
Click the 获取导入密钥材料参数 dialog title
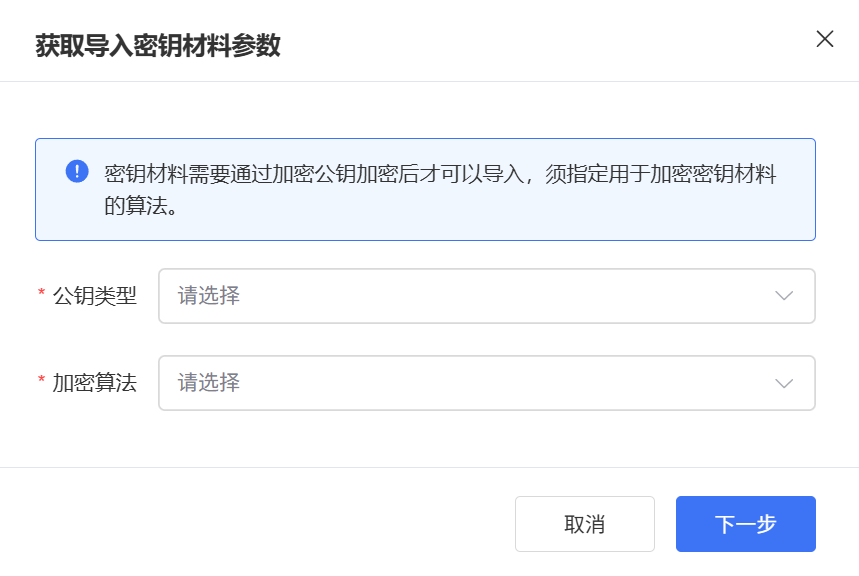point(158,45)
